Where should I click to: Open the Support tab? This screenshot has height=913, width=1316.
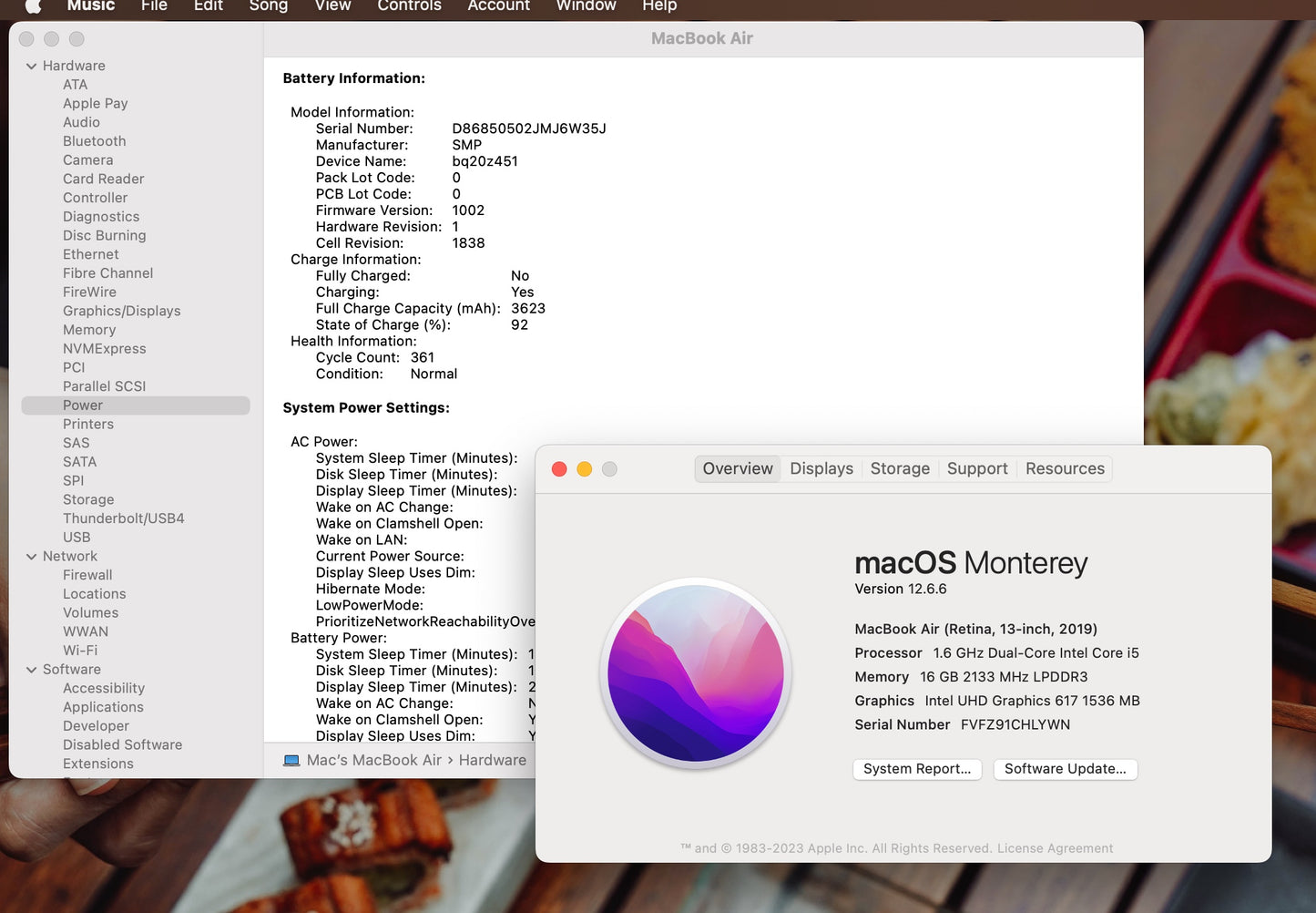tap(976, 468)
